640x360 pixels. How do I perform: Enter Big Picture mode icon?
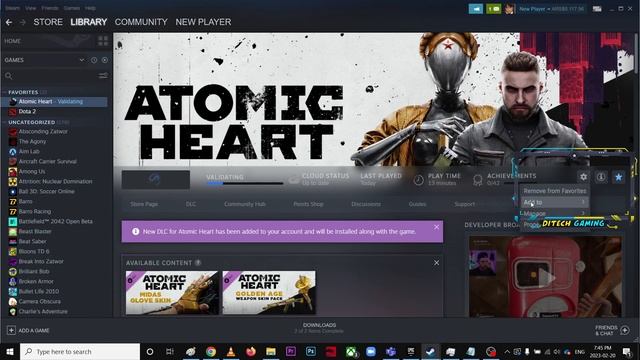tap(597, 9)
